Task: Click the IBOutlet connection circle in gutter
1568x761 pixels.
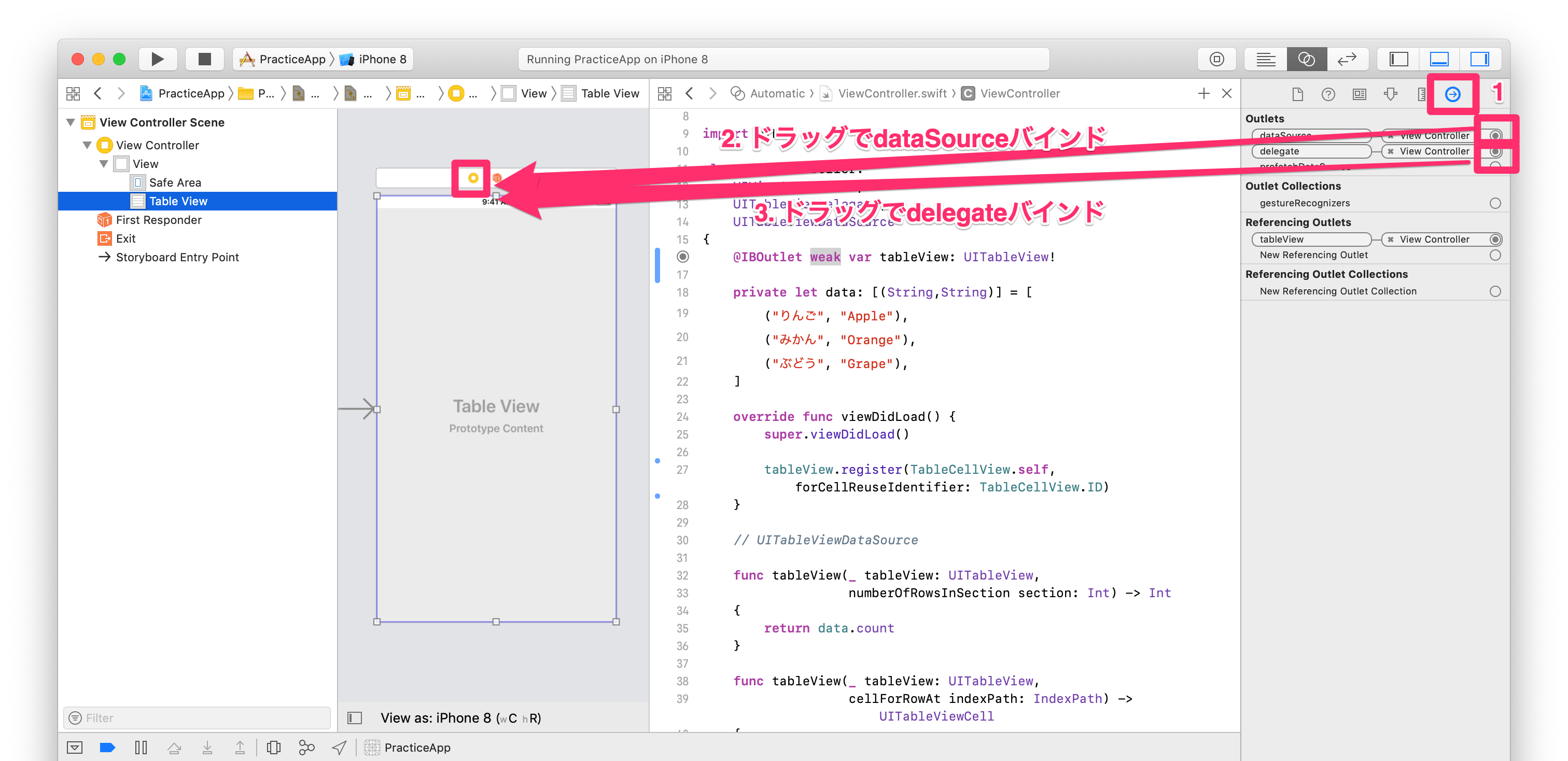Action: pos(683,257)
